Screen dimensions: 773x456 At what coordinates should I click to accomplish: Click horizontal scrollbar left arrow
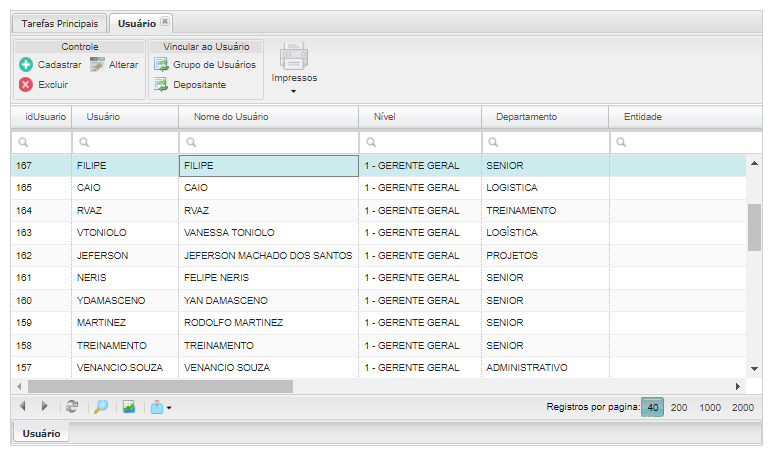click(x=19, y=386)
